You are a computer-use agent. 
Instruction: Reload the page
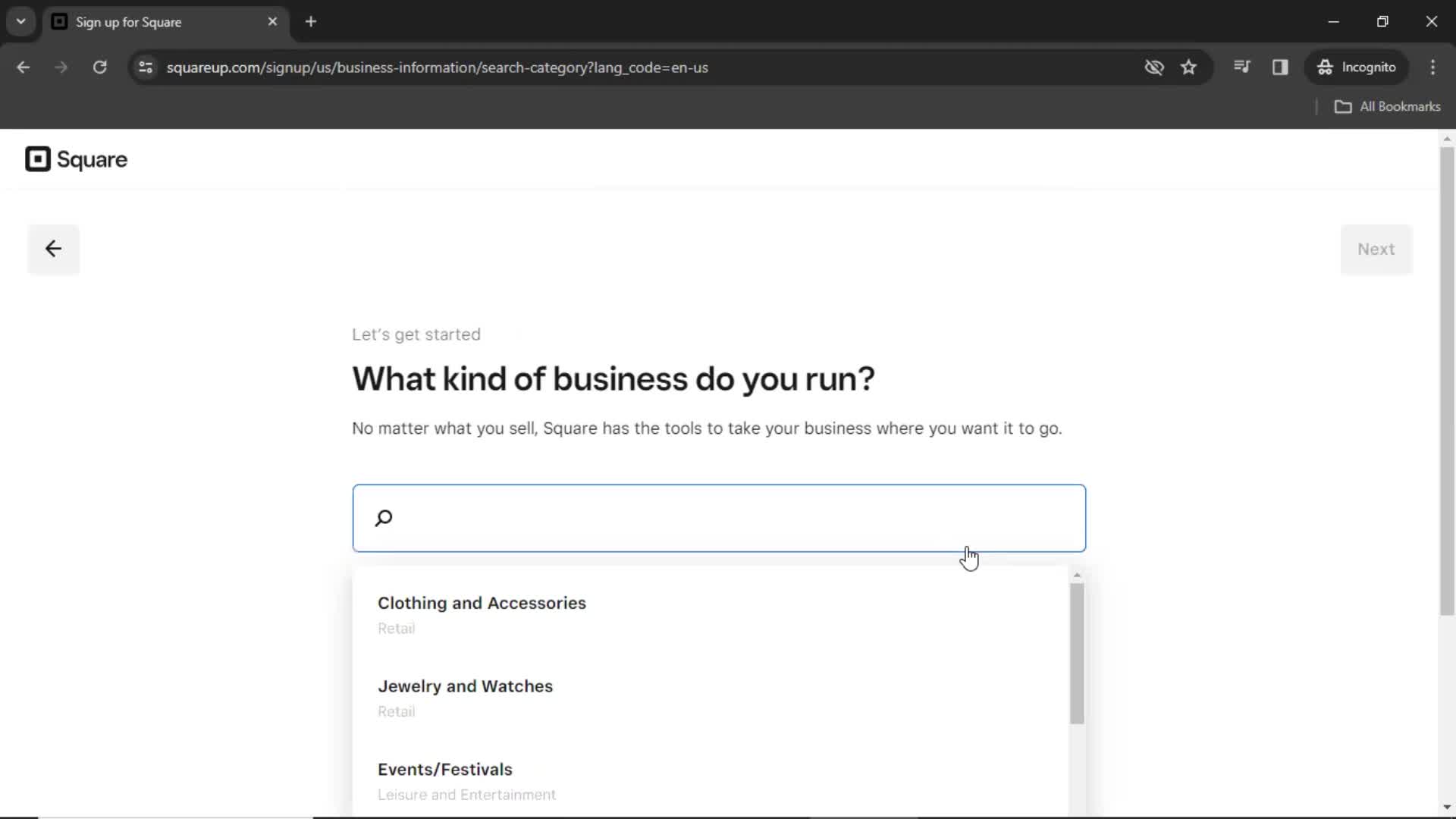pos(99,67)
